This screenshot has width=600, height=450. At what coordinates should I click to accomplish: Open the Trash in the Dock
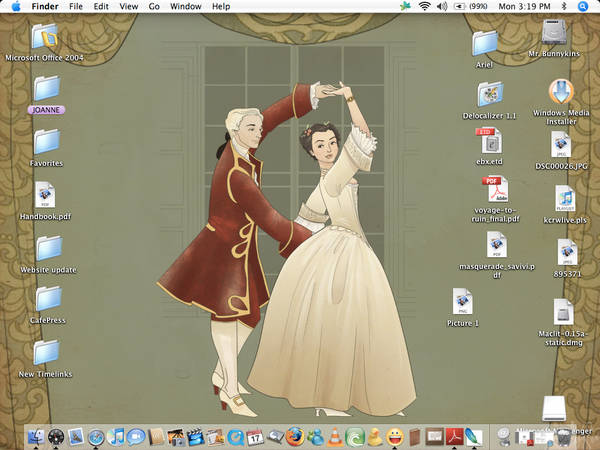click(563, 437)
